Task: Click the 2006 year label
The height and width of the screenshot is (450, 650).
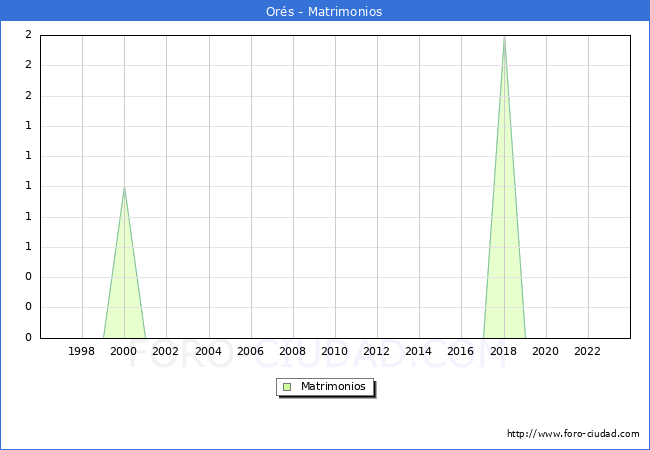Action: click(250, 351)
